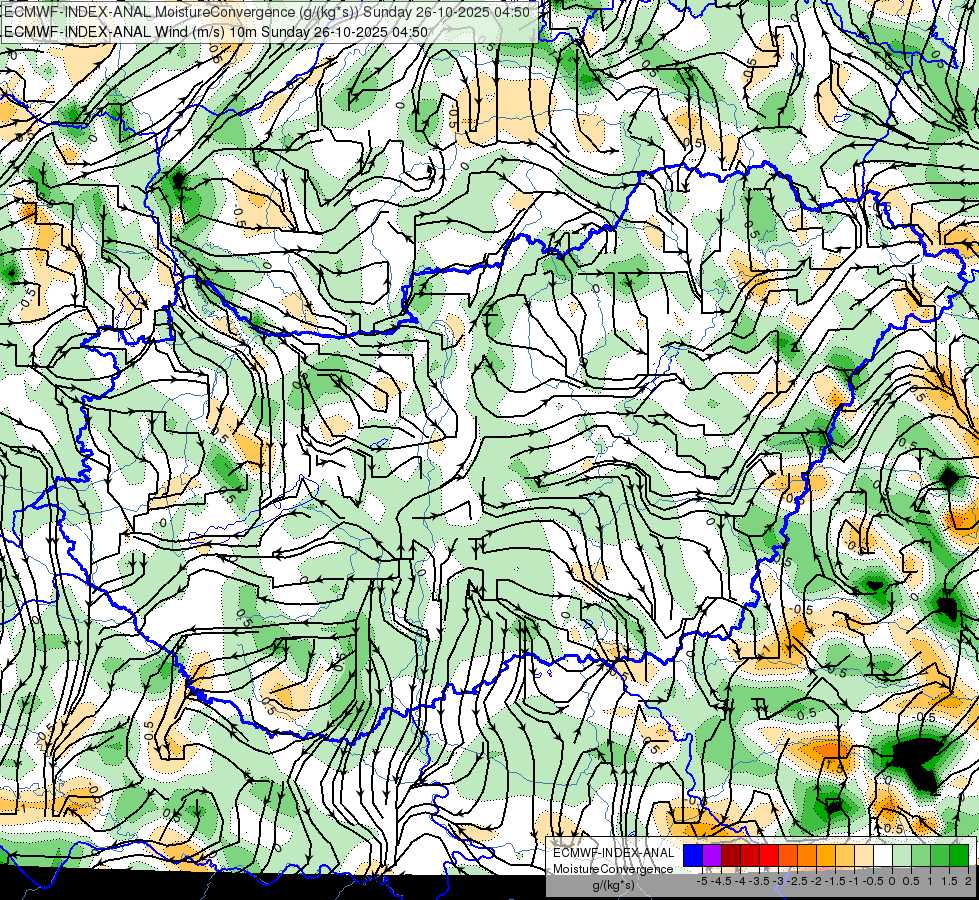The height and width of the screenshot is (900, 979).
Task: Click the pale peach legend swatch
Action: coord(864,856)
